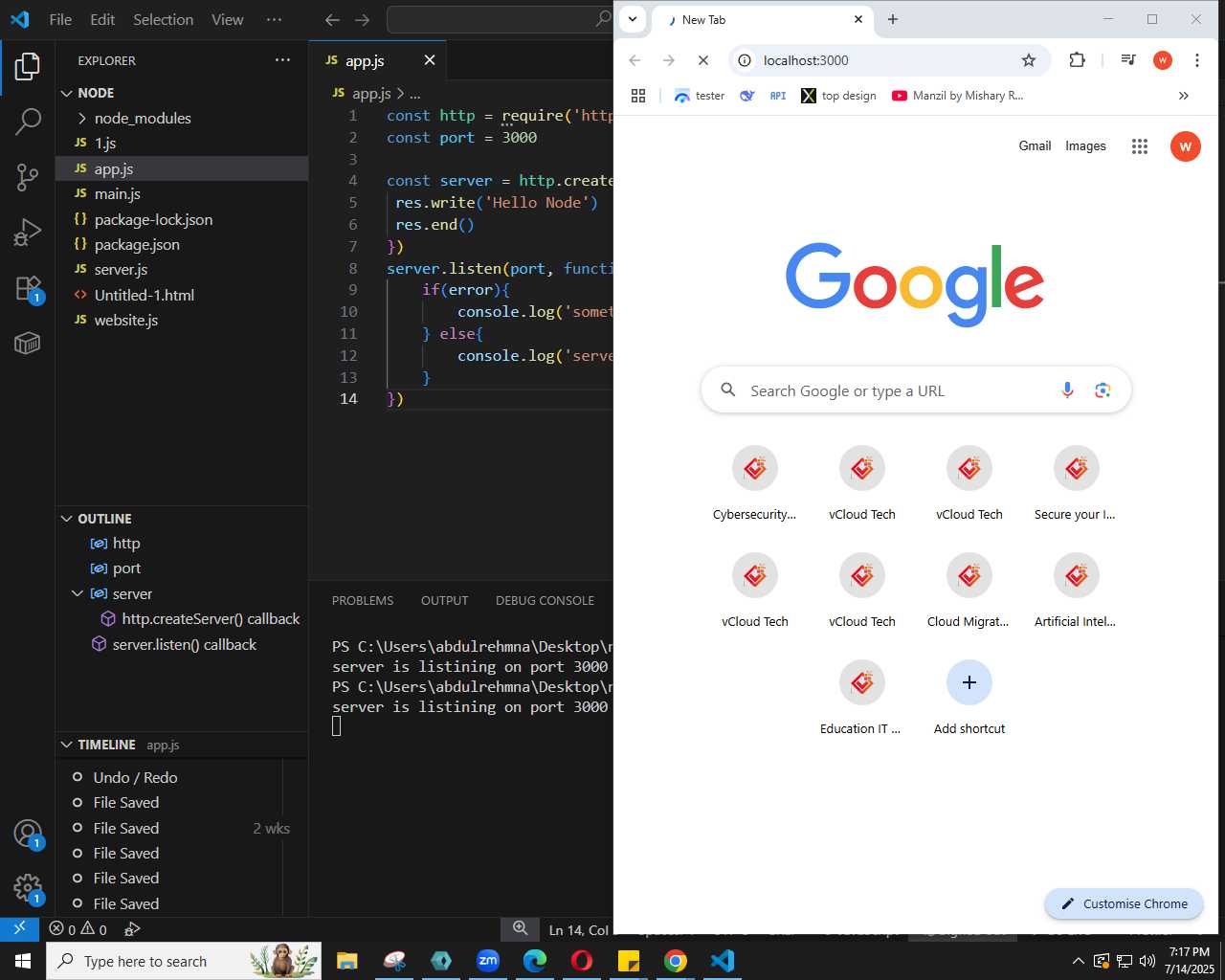View site information icon in address bar

tap(745, 60)
